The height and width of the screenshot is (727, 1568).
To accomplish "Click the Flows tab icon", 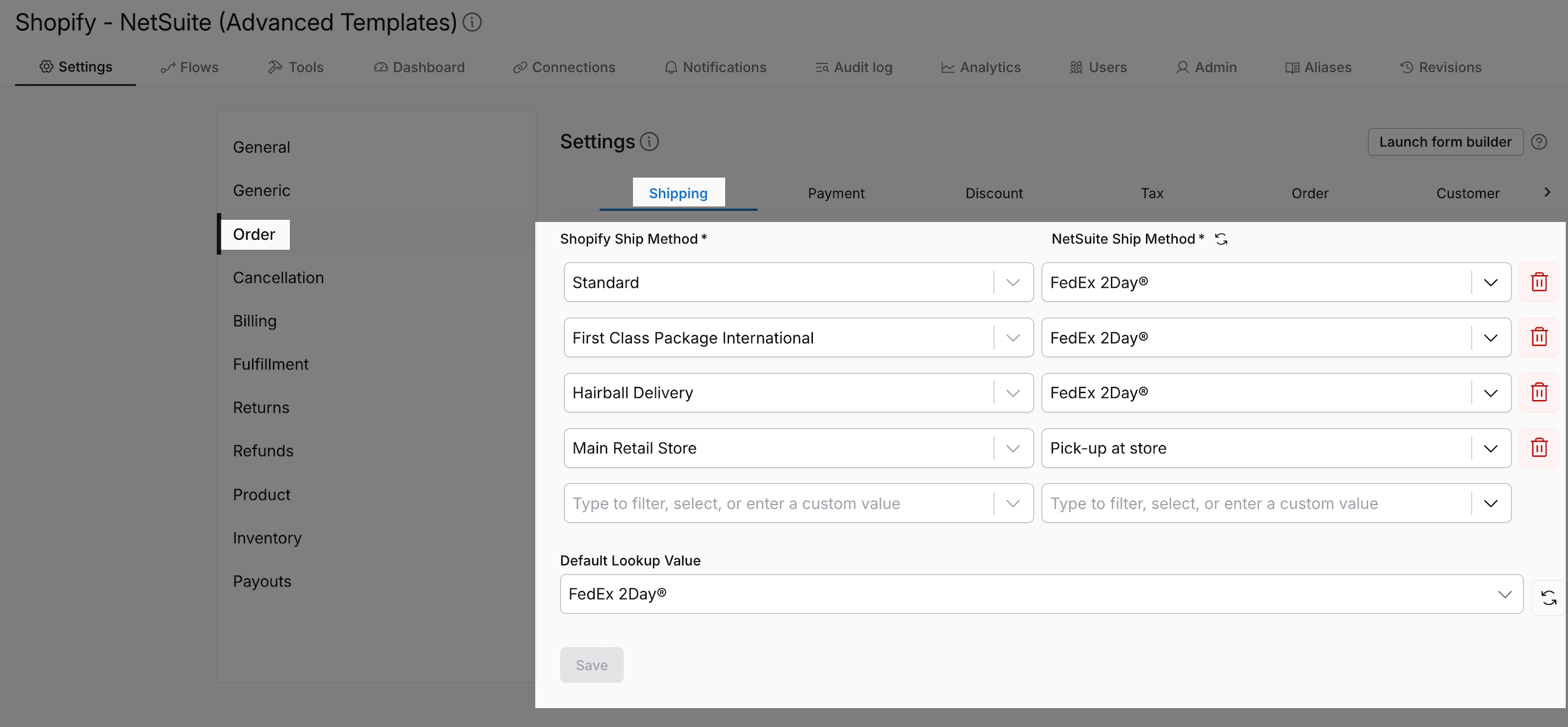I will pyautogui.click(x=167, y=68).
